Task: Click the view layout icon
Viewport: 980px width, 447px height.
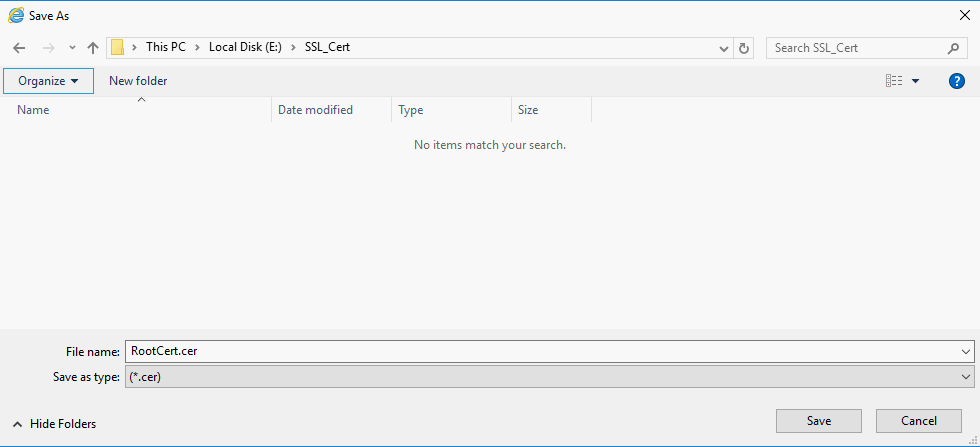Action: 894,81
